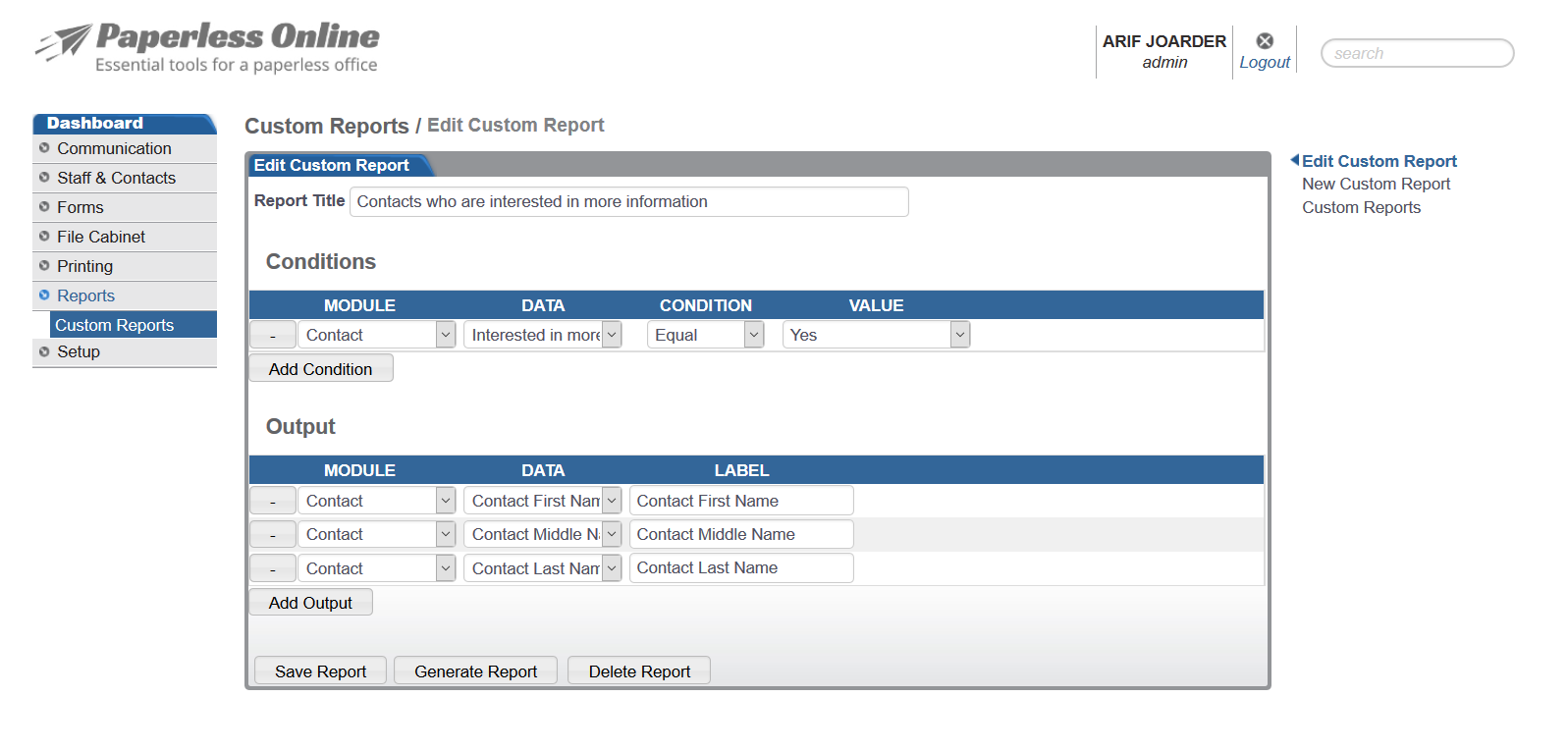Click the VALUE column header
Screen dimensions: 1568x751
(876, 305)
